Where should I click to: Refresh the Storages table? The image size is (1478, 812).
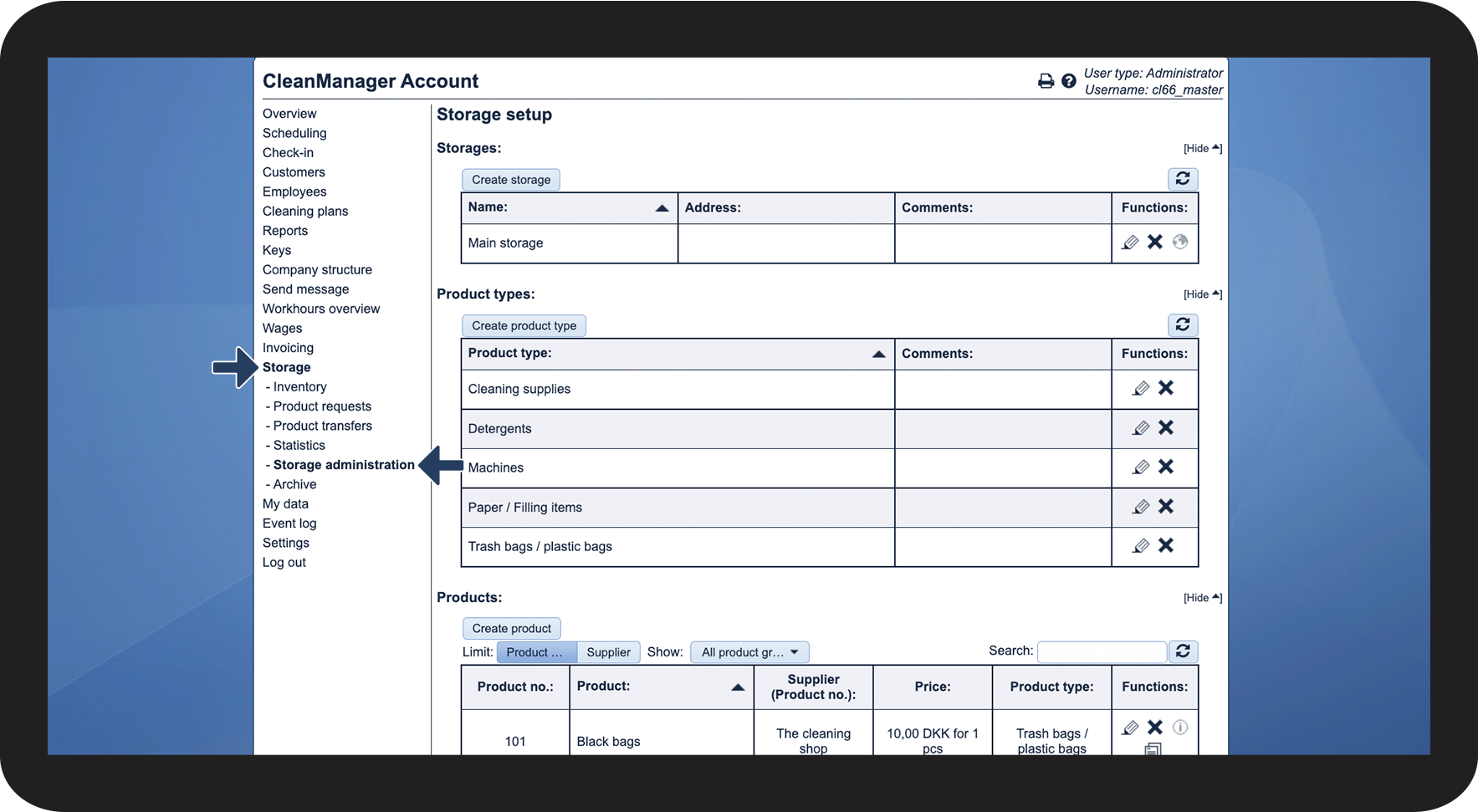1182,179
